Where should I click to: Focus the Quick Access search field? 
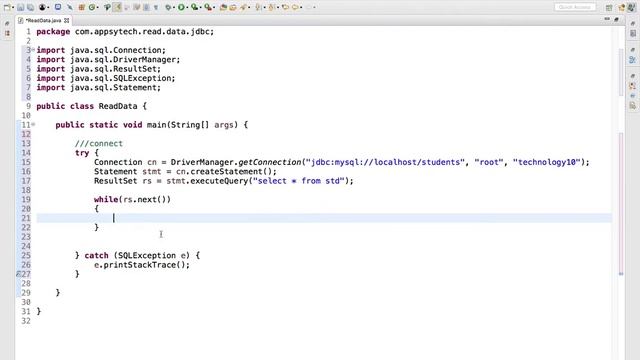(575, 7)
